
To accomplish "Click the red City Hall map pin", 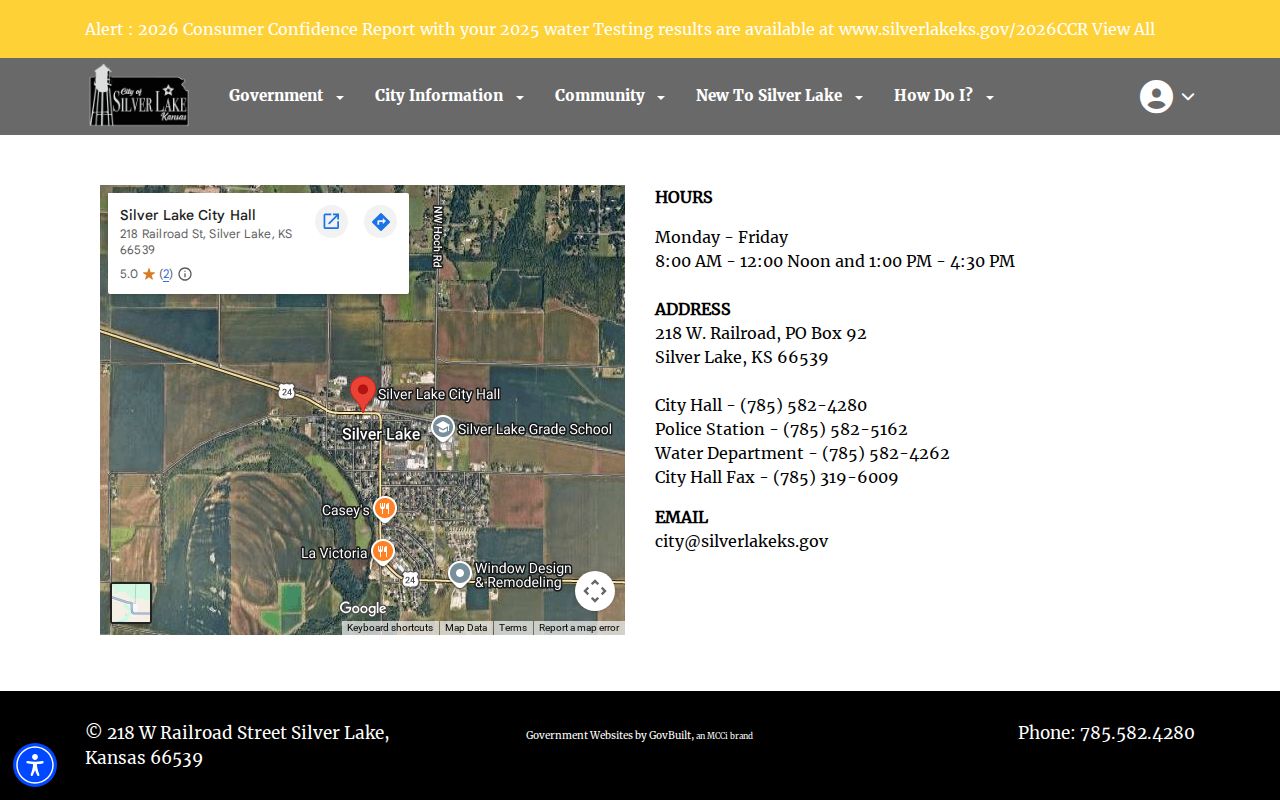I will (x=363, y=393).
